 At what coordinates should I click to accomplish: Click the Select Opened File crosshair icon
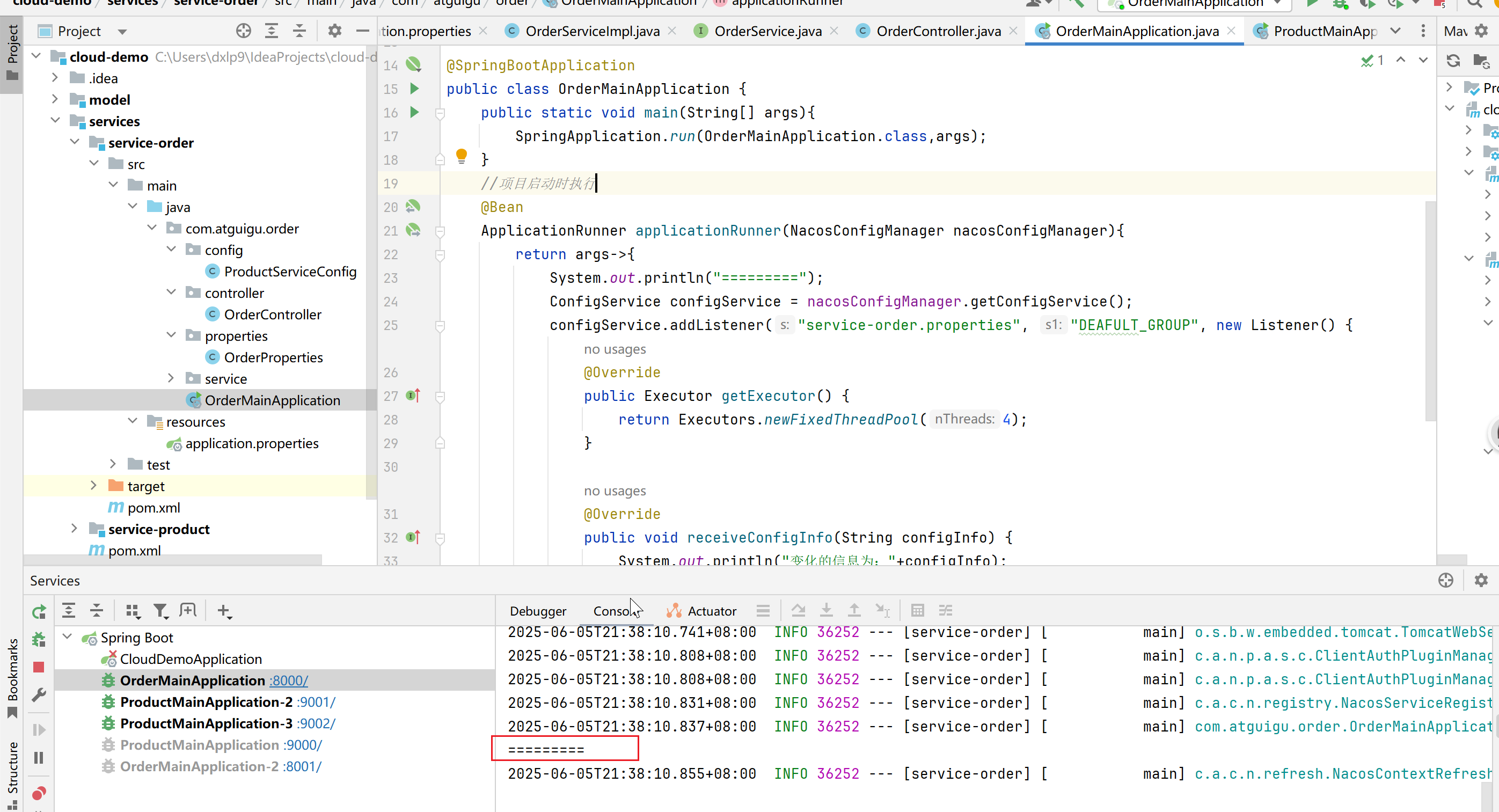243,31
